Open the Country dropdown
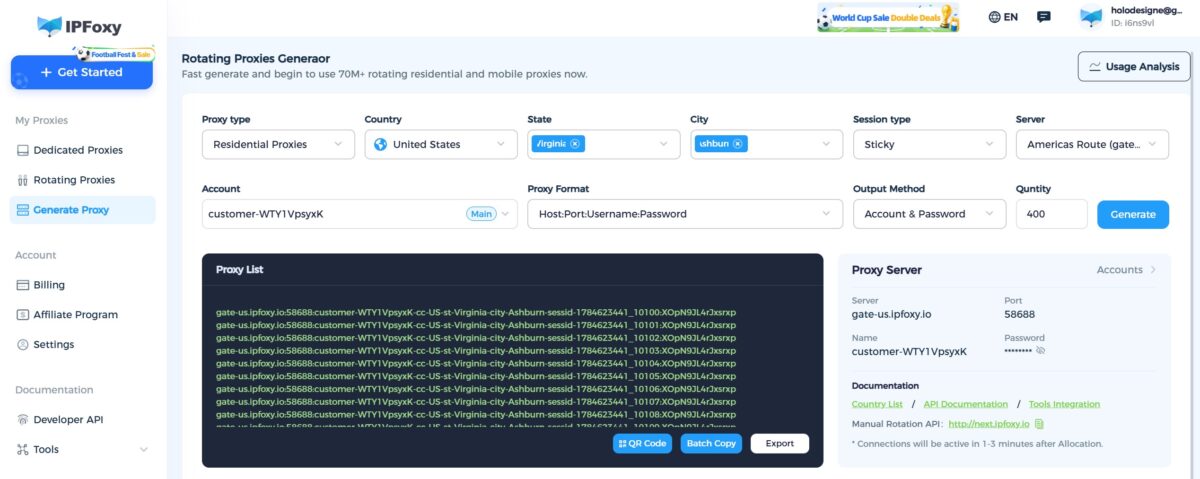The image size is (1200, 479). pos(441,144)
